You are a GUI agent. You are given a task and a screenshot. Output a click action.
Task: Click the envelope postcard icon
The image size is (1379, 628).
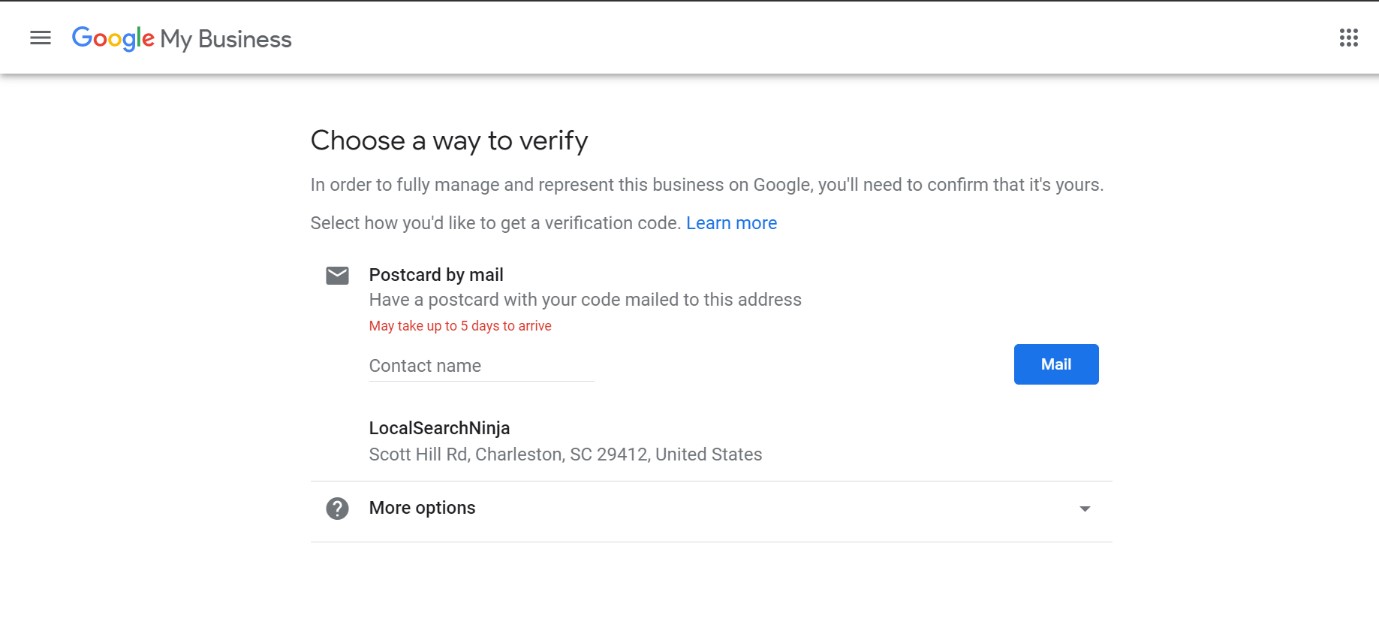point(338,275)
